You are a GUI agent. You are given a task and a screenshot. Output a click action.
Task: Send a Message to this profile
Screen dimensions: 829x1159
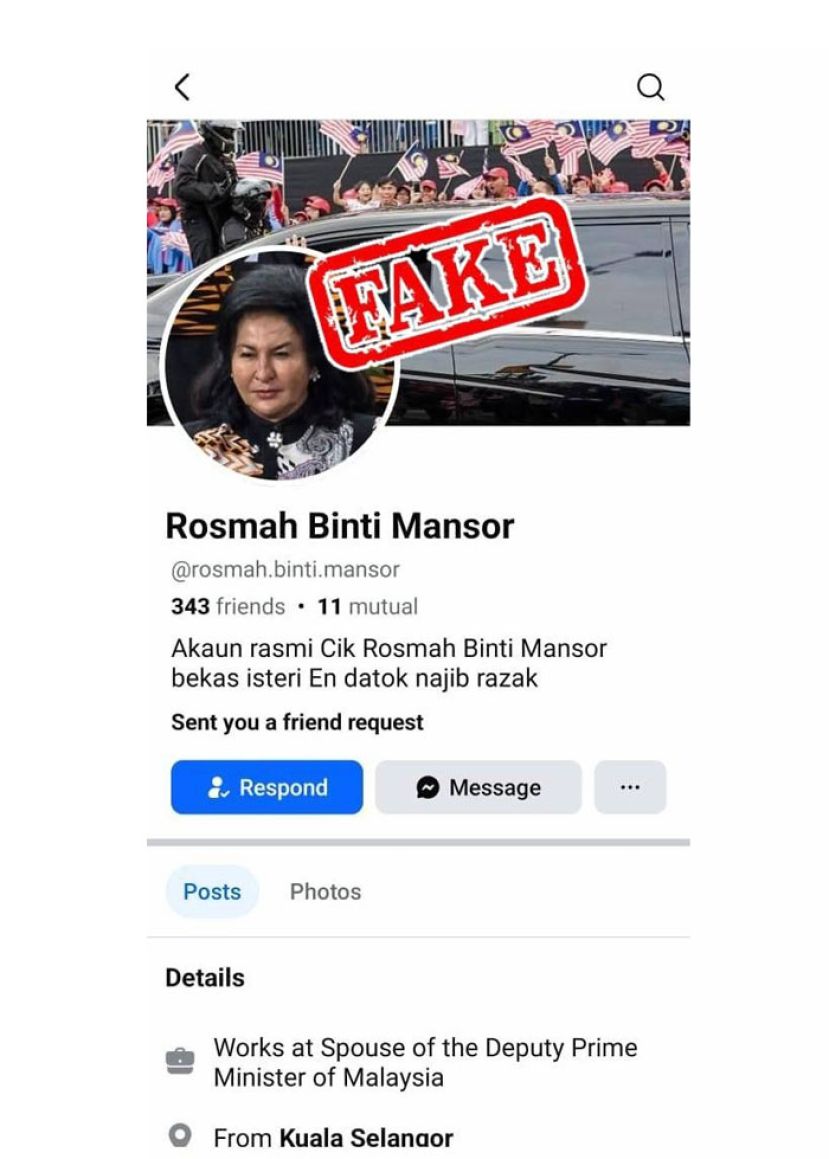coord(478,787)
